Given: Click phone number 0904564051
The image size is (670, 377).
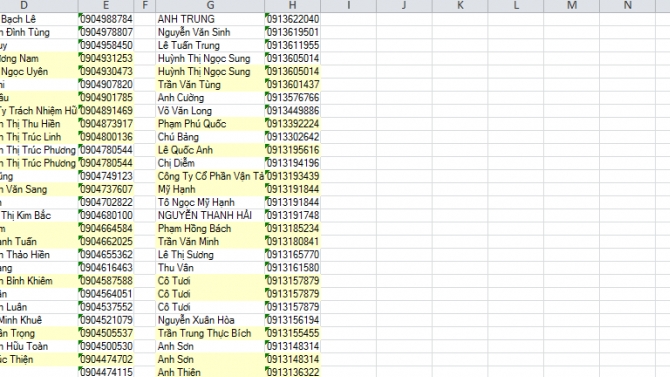Looking at the screenshot, I should click(106, 294).
